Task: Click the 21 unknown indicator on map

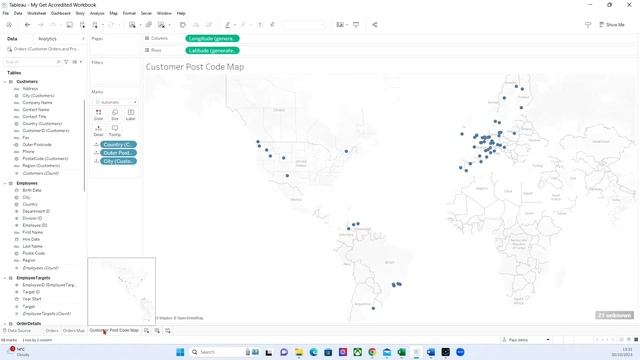Action: [614, 315]
